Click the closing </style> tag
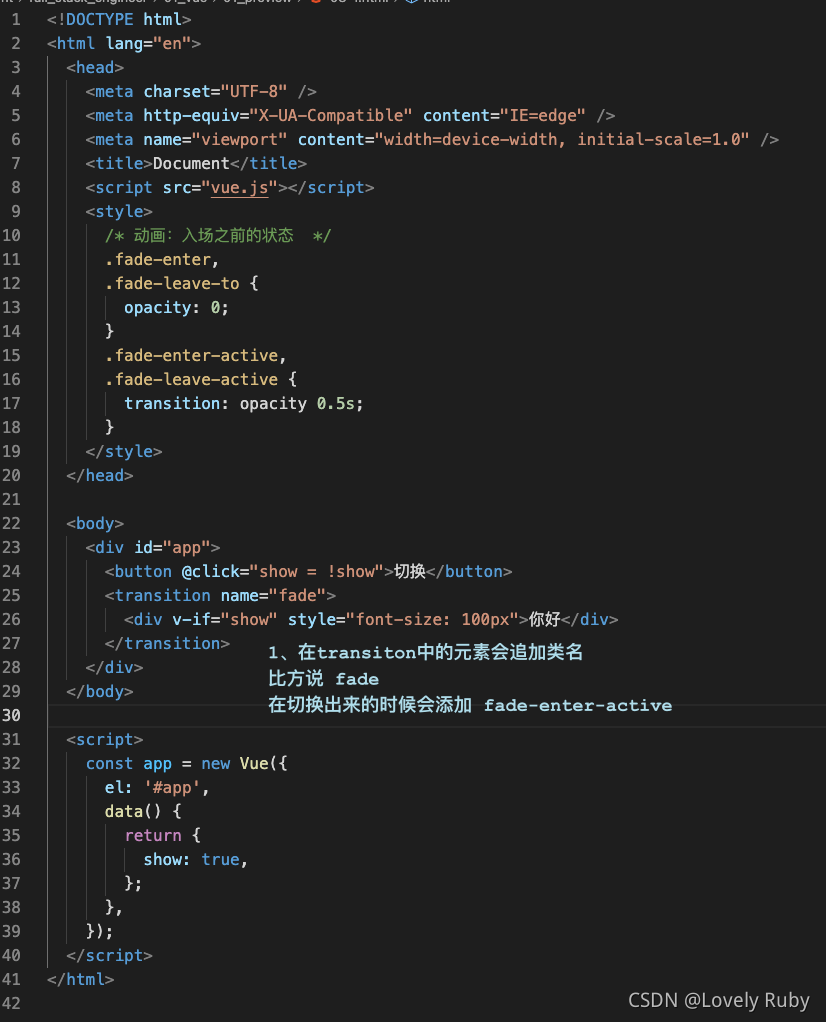Image resolution: width=826 pixels, height=1022 pixels. tap(124, 452)
